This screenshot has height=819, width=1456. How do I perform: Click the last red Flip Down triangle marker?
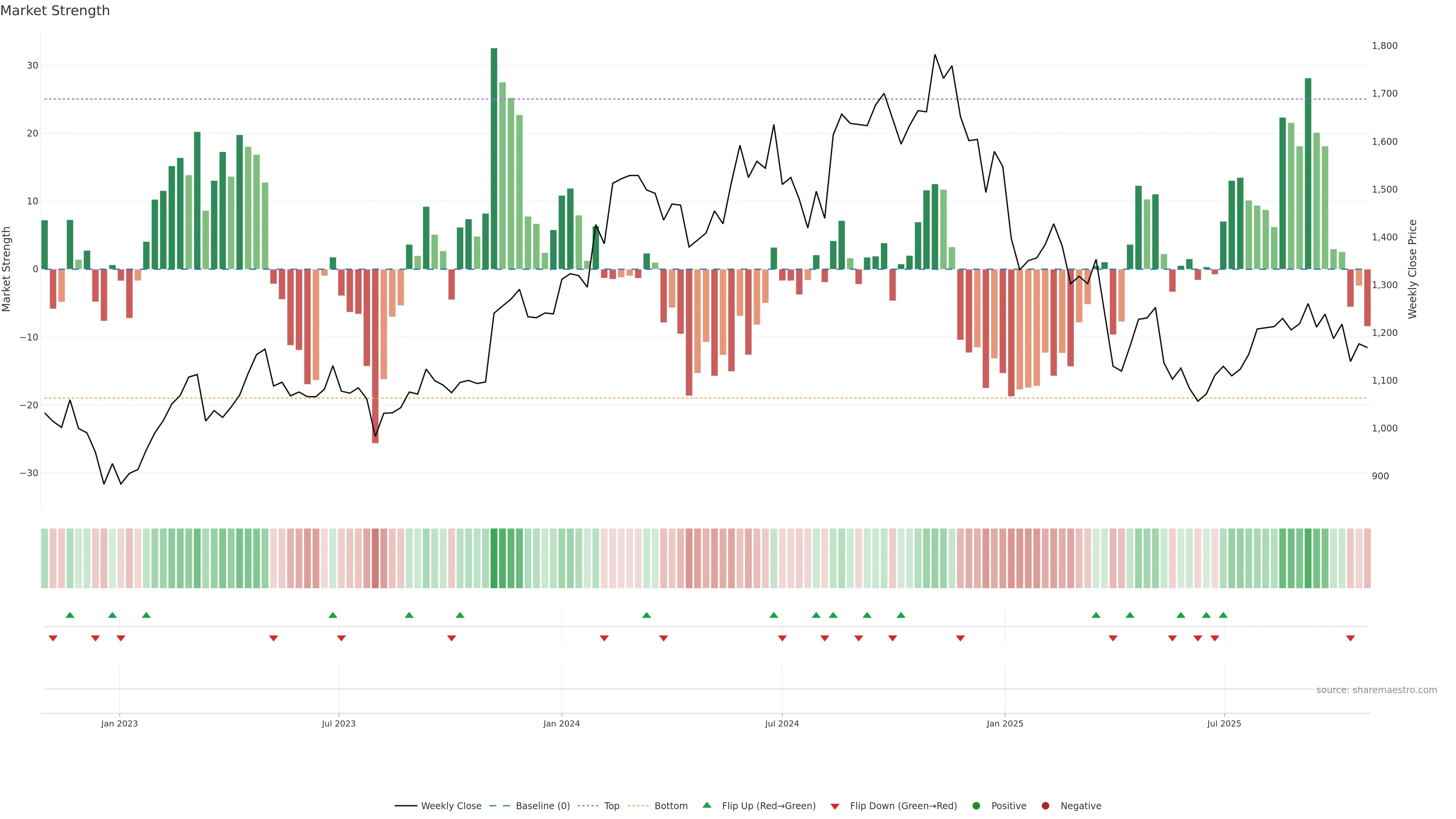[x=1350, y=638]
